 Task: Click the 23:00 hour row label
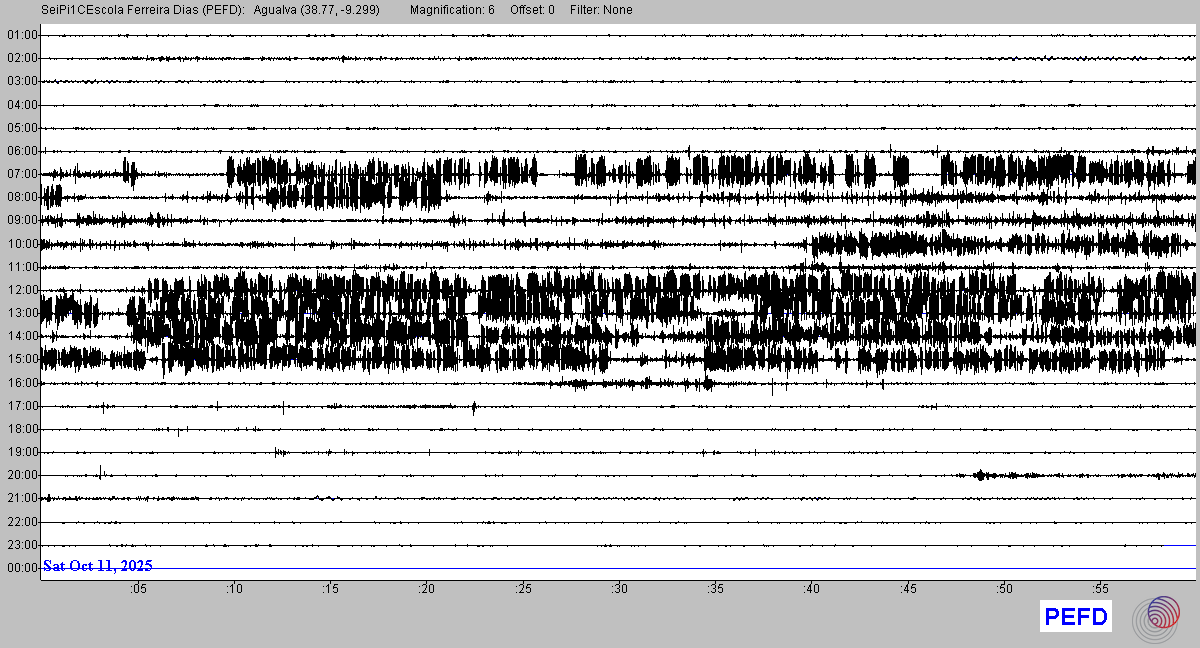coord(21,545)
